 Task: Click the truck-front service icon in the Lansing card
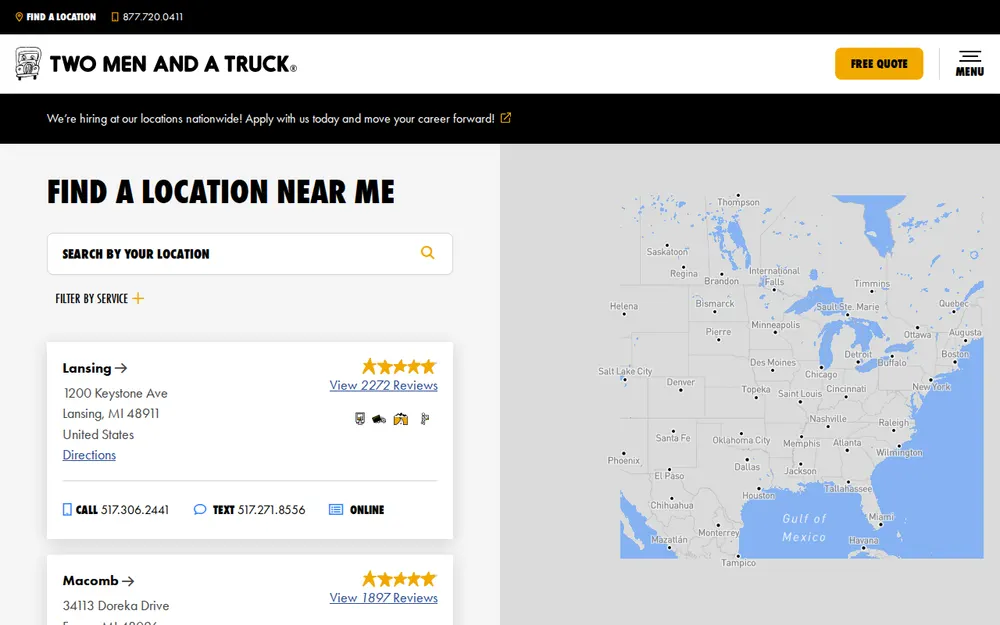coord(360,419)
